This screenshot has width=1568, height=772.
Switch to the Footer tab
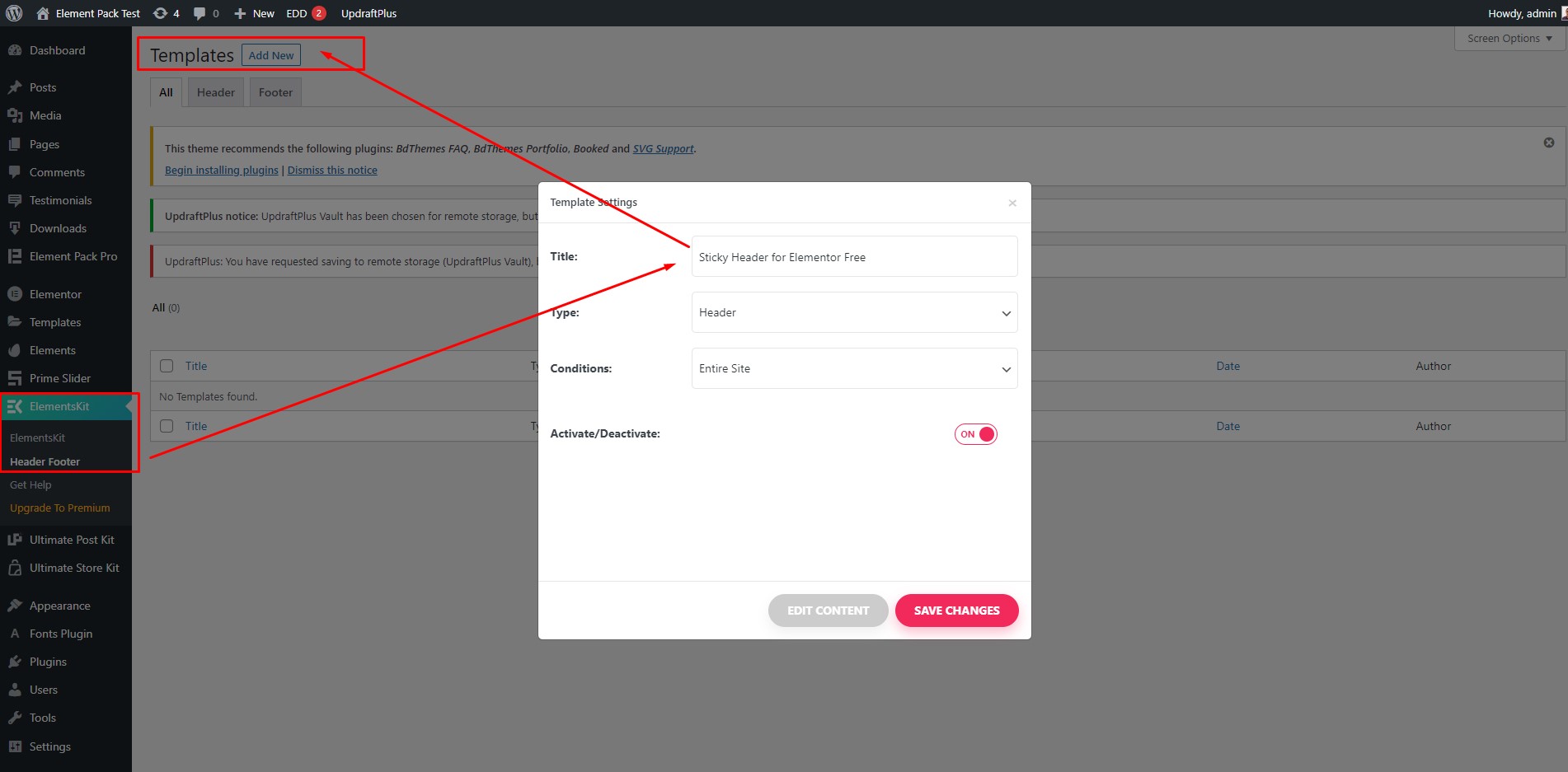[275, 91]
